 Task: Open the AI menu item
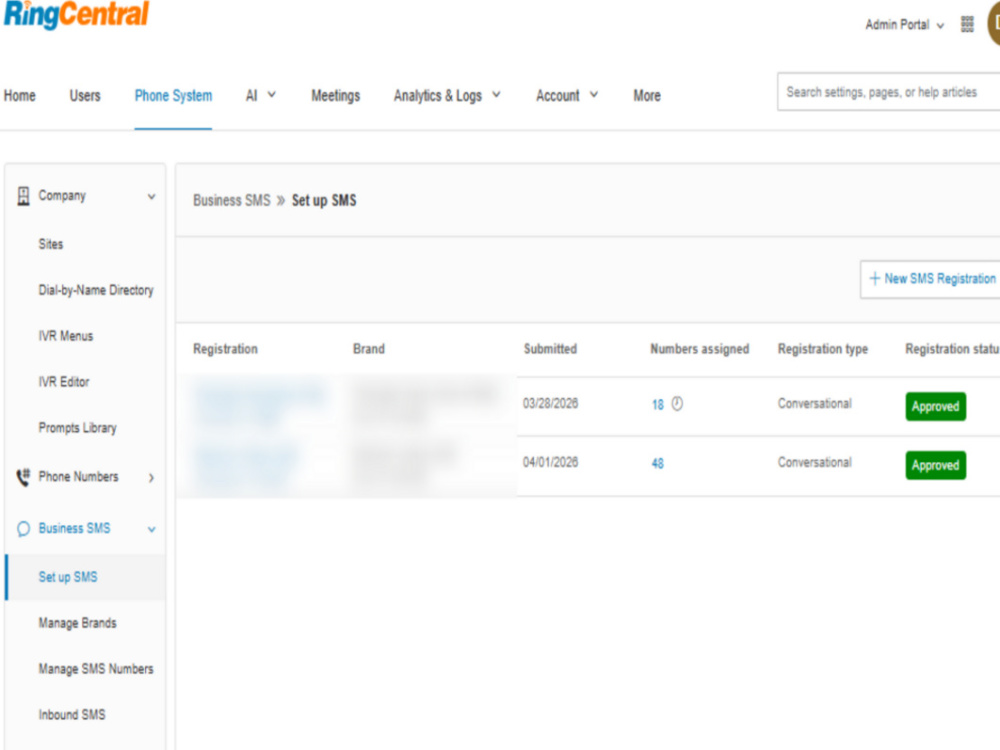pyautogui.click(x=252, y=96)
